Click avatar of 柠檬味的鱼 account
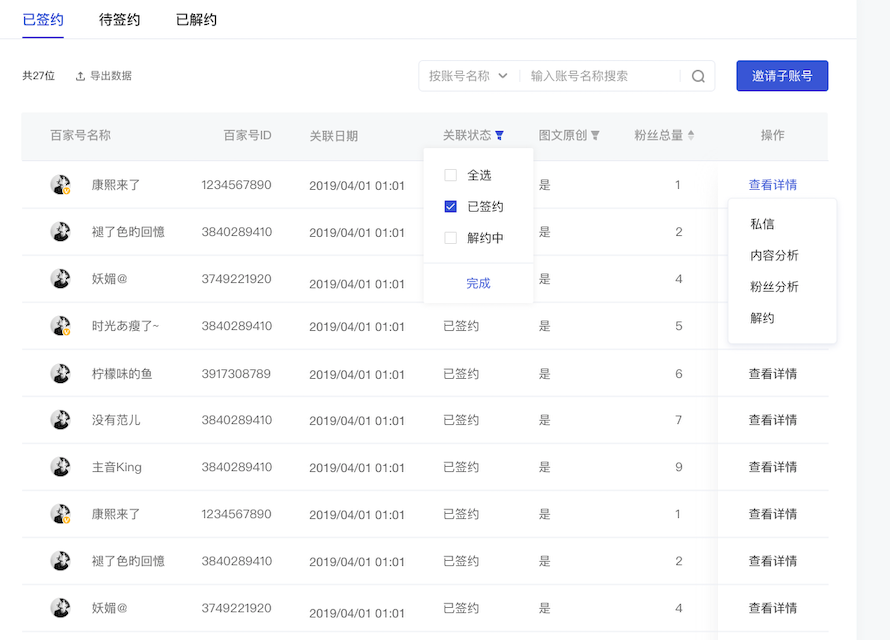 pos(60,373)
